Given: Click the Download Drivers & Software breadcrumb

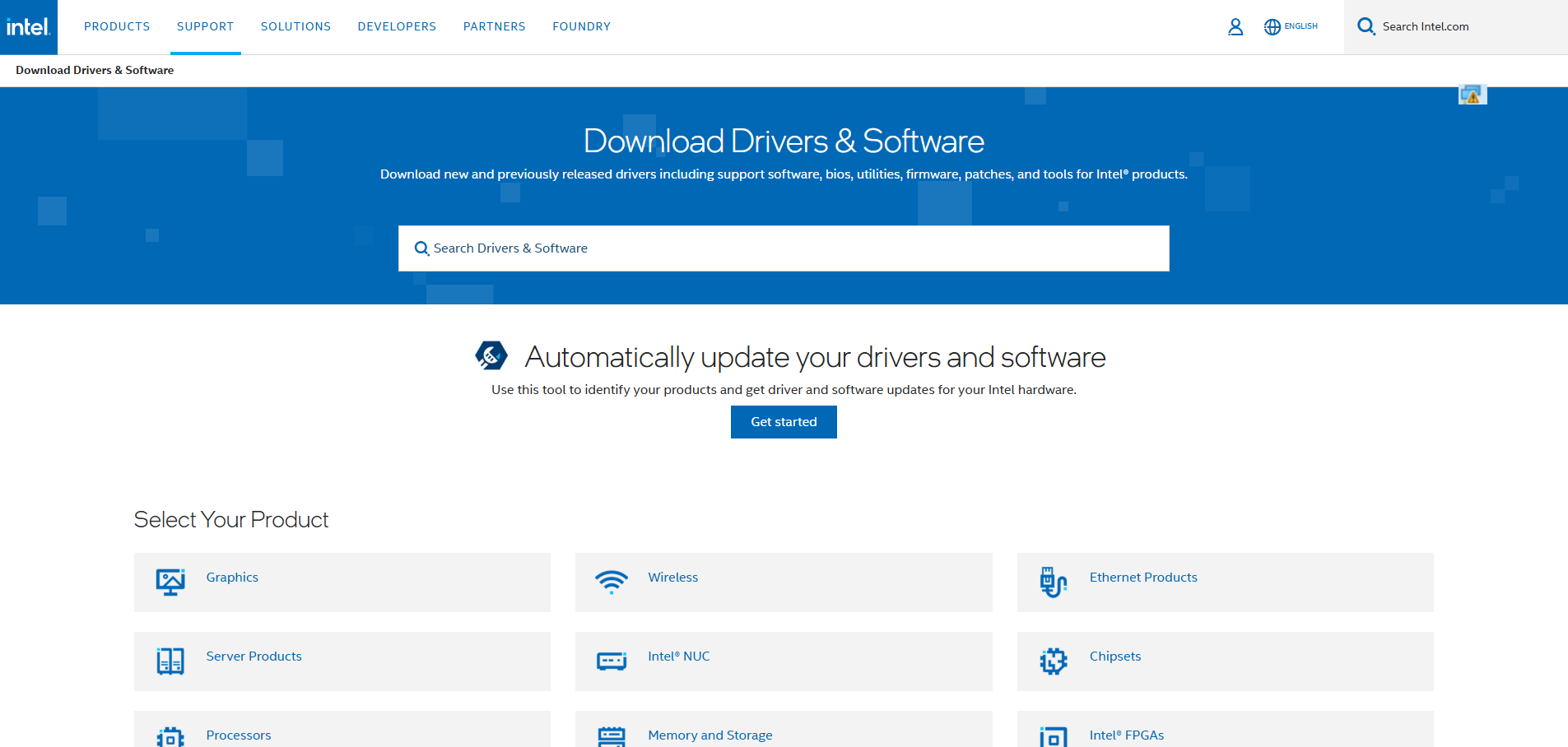Looking at the screenshot, I should click(95, 70).
